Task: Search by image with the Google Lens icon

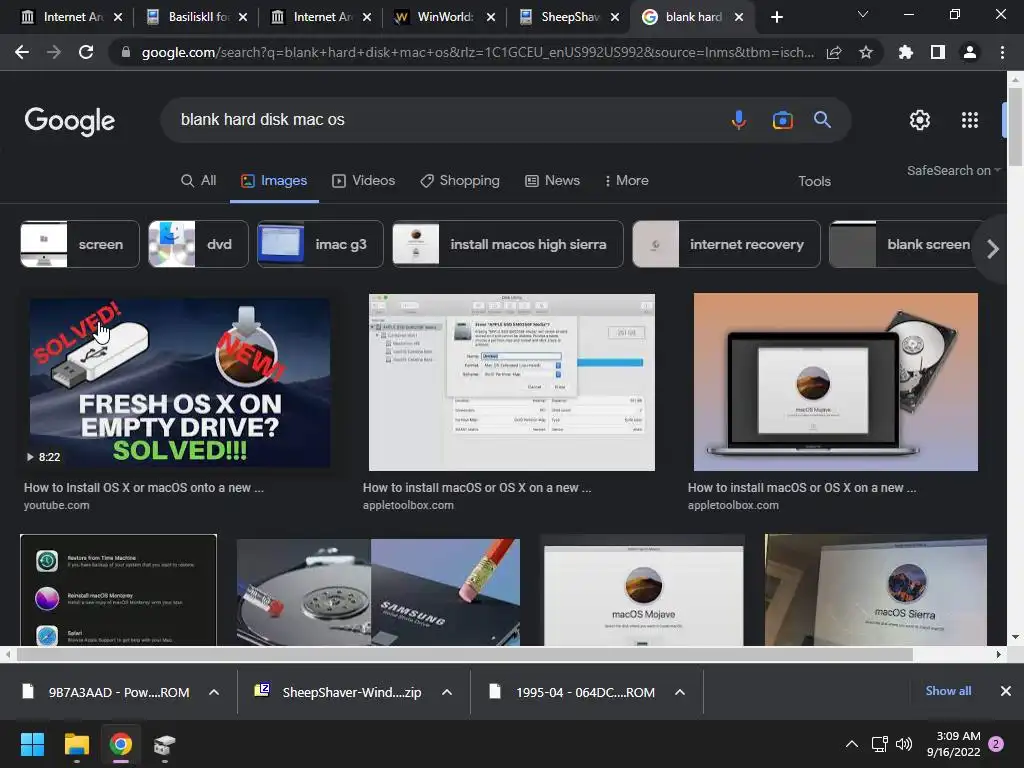Action: click(x=782, y=120)
